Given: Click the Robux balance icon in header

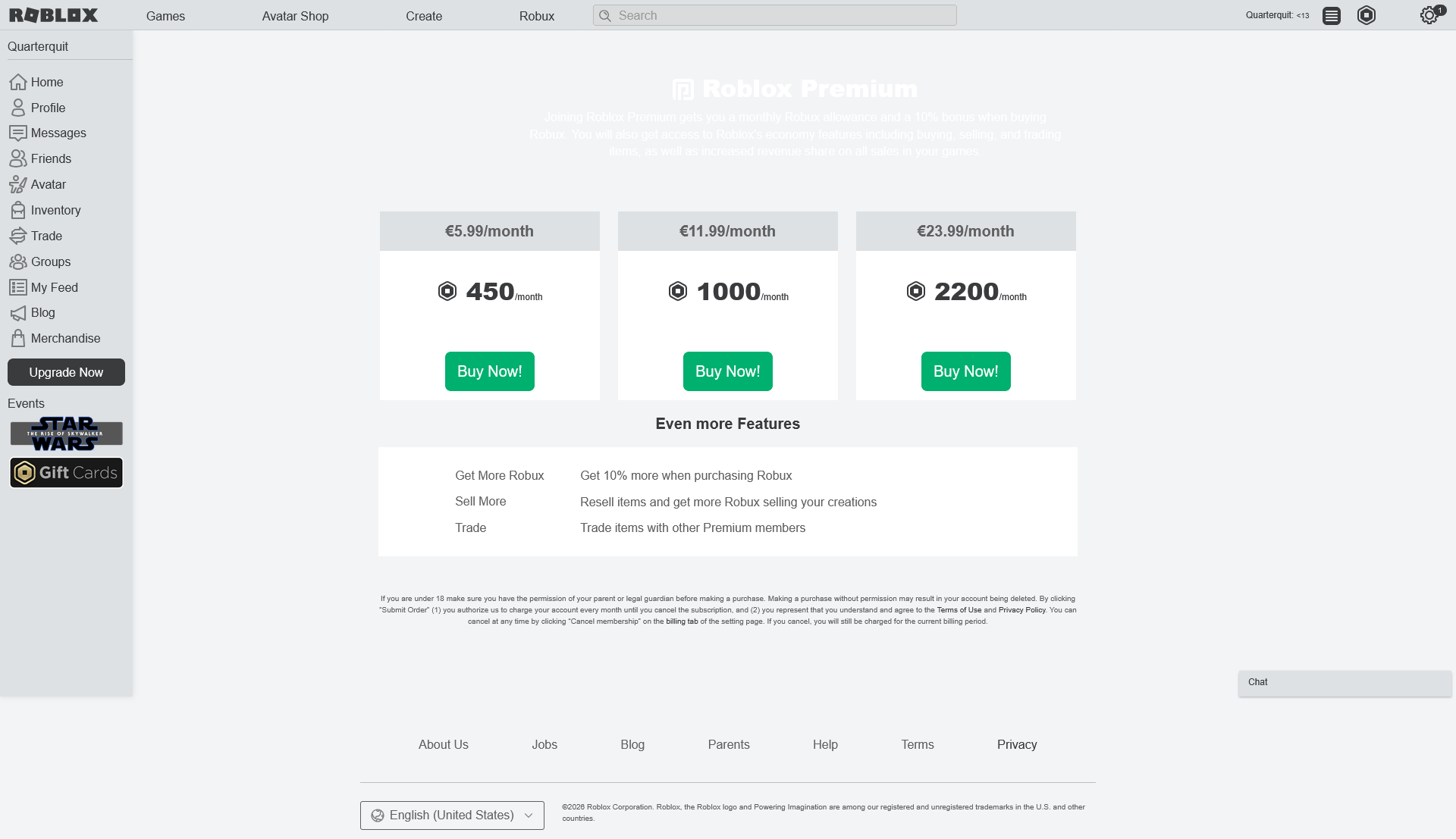Looking at the screenshot, I should [1367, 15].
